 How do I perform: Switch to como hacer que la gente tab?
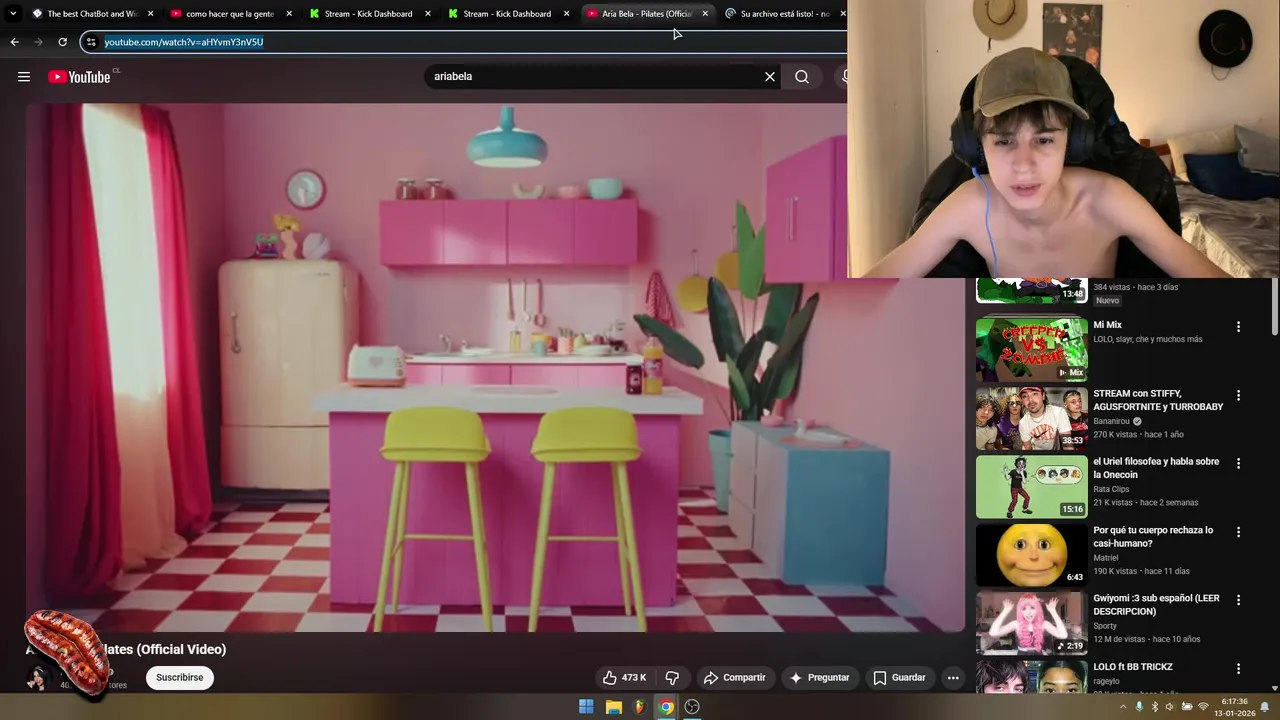[230, 14]
